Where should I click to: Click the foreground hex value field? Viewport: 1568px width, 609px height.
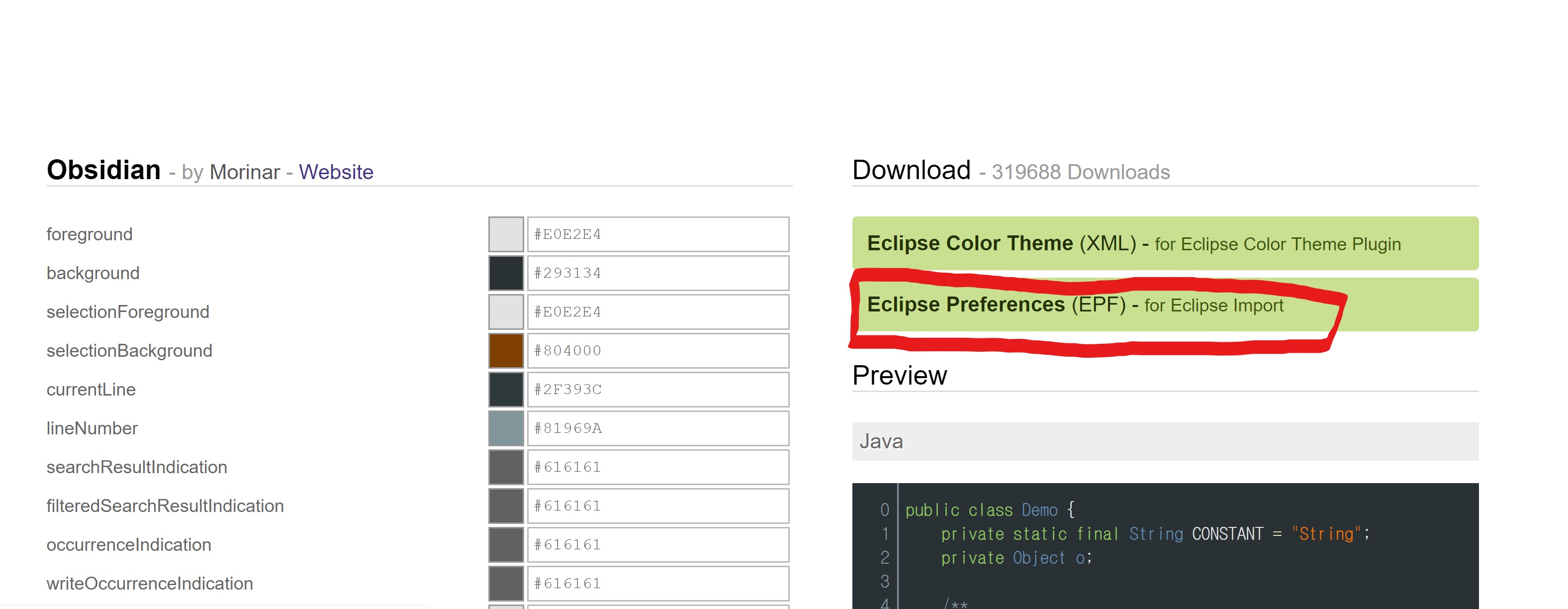[657, 234]
